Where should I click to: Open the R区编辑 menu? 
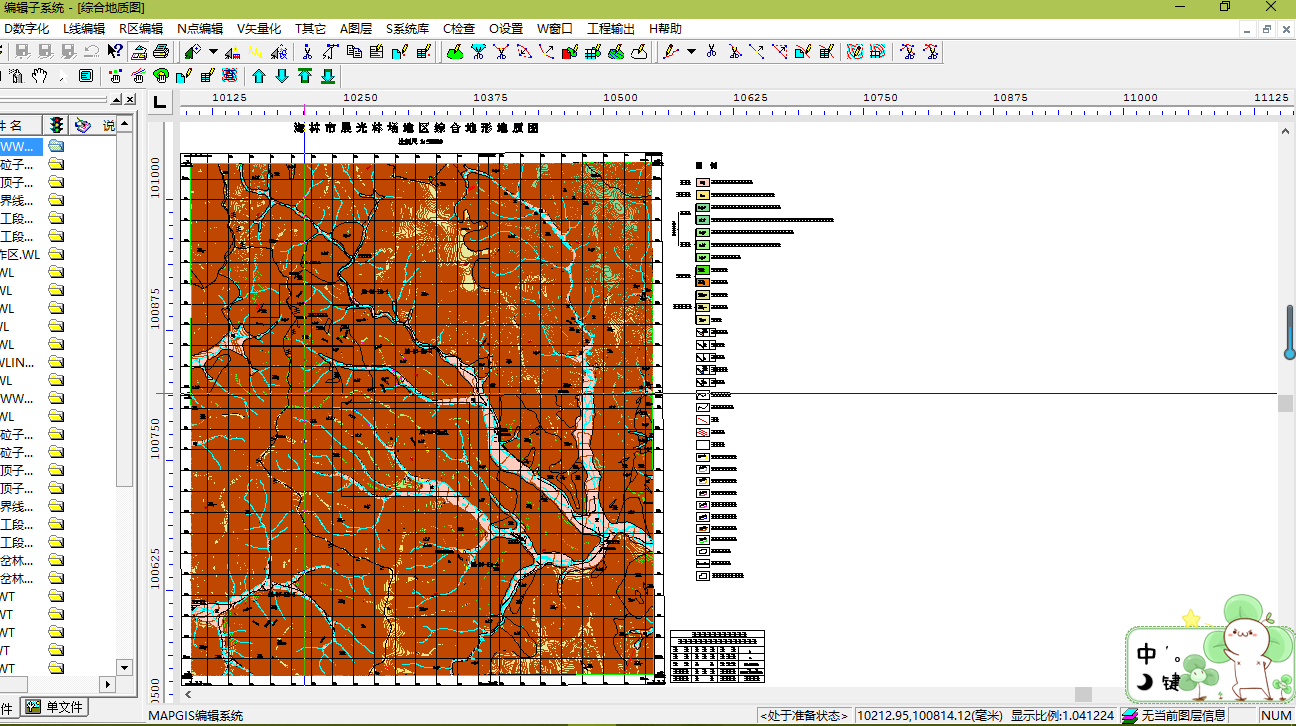point(141,29)
